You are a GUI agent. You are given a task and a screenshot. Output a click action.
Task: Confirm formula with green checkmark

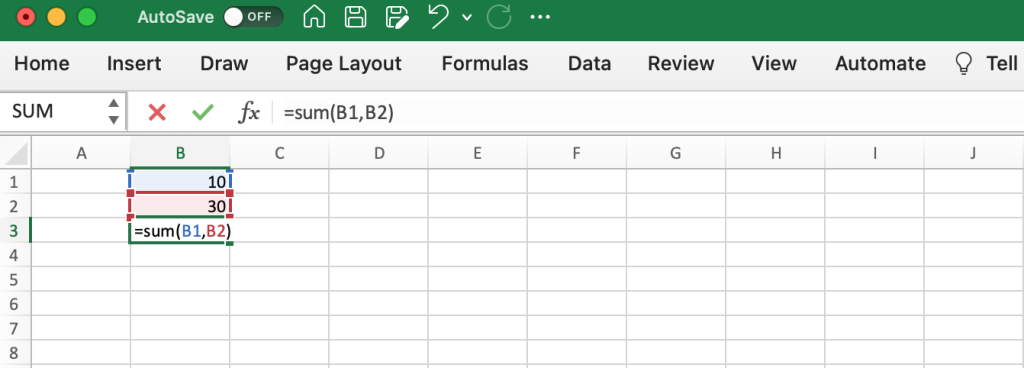tap(202, 113)
